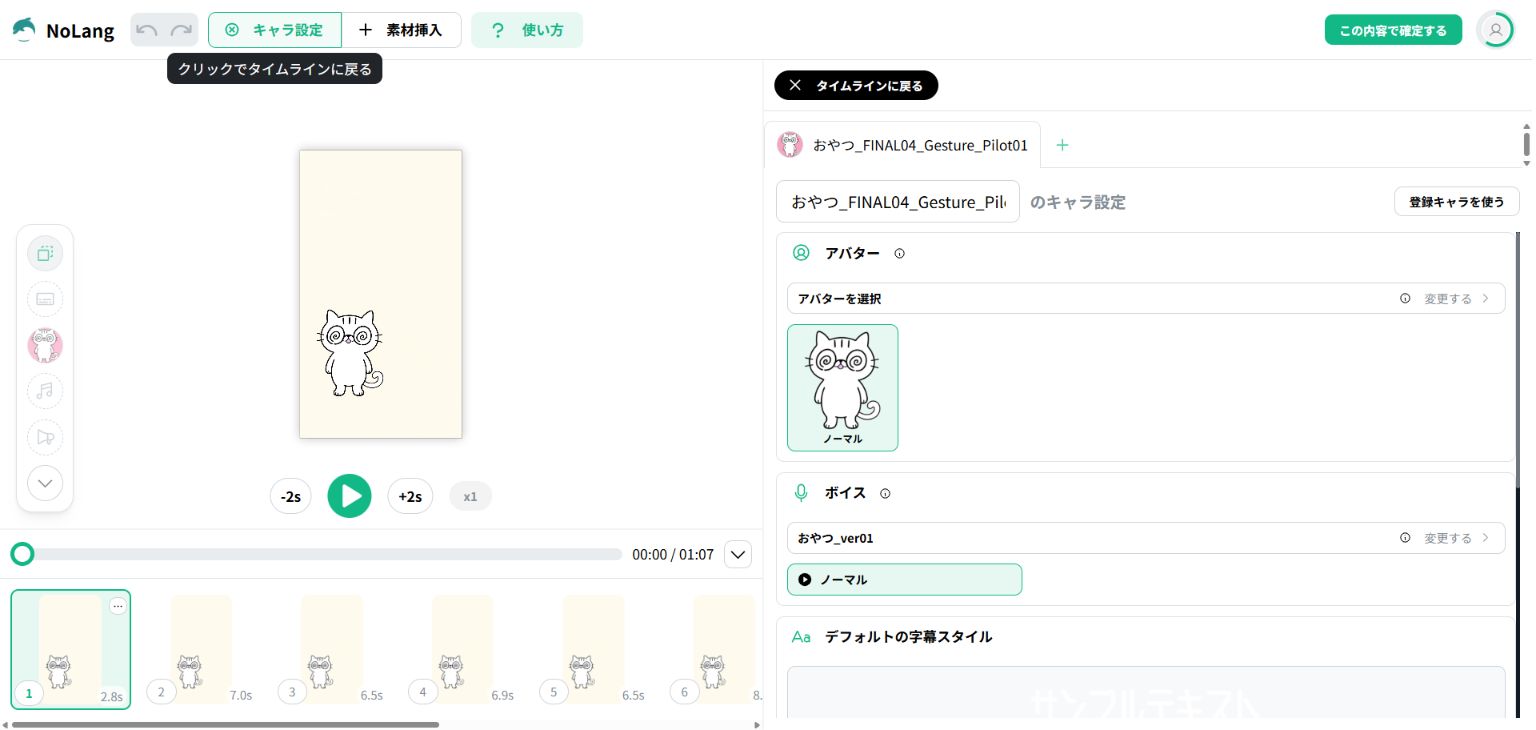Open scene 1 more options menu

[118, 606]
